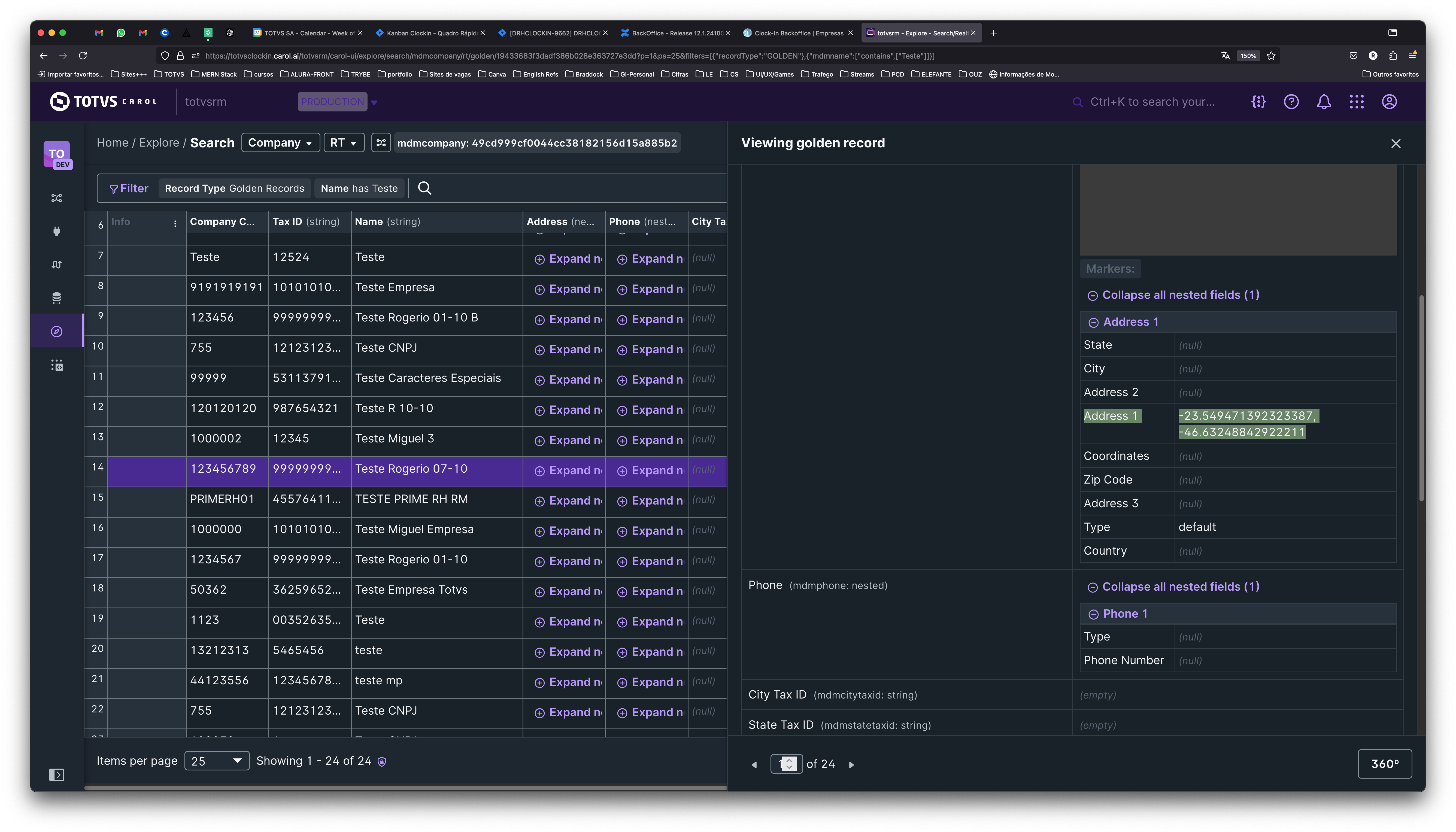Open the Items per page dropdown

tap(217, 761)
